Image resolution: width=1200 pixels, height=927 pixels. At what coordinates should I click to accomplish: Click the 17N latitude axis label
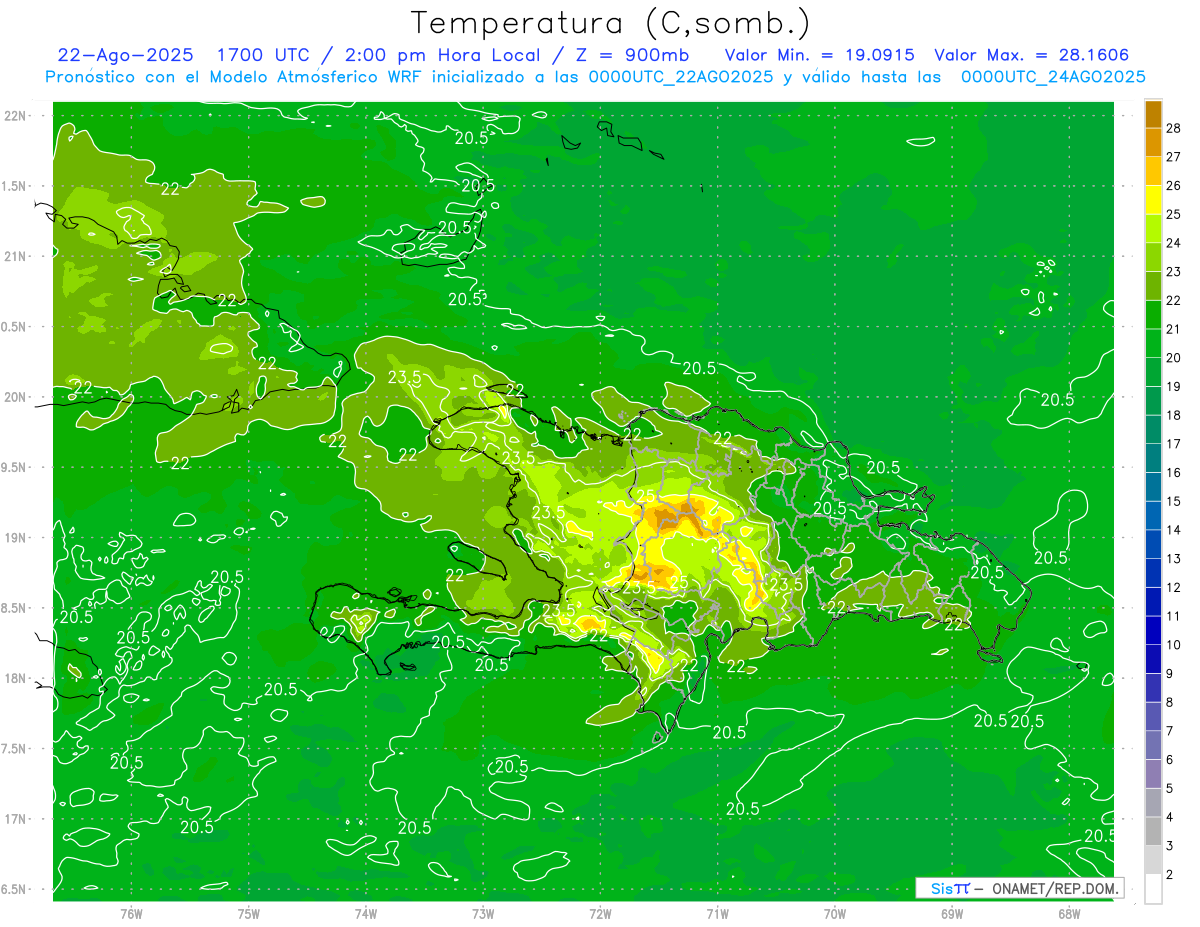click(x=16, y=818)
